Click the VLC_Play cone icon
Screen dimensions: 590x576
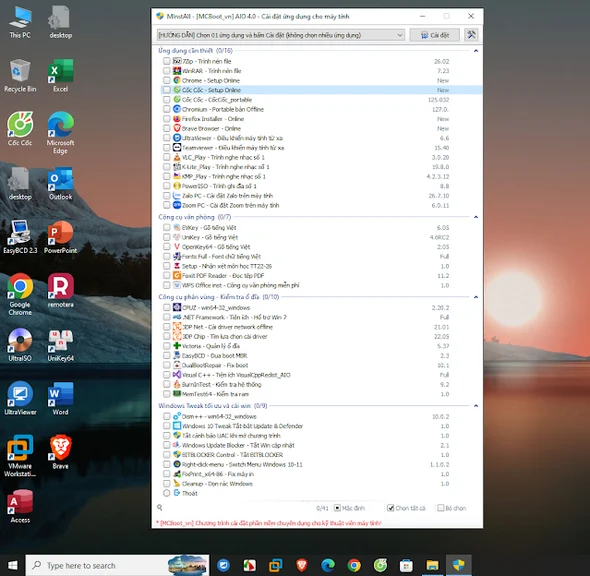177,157
